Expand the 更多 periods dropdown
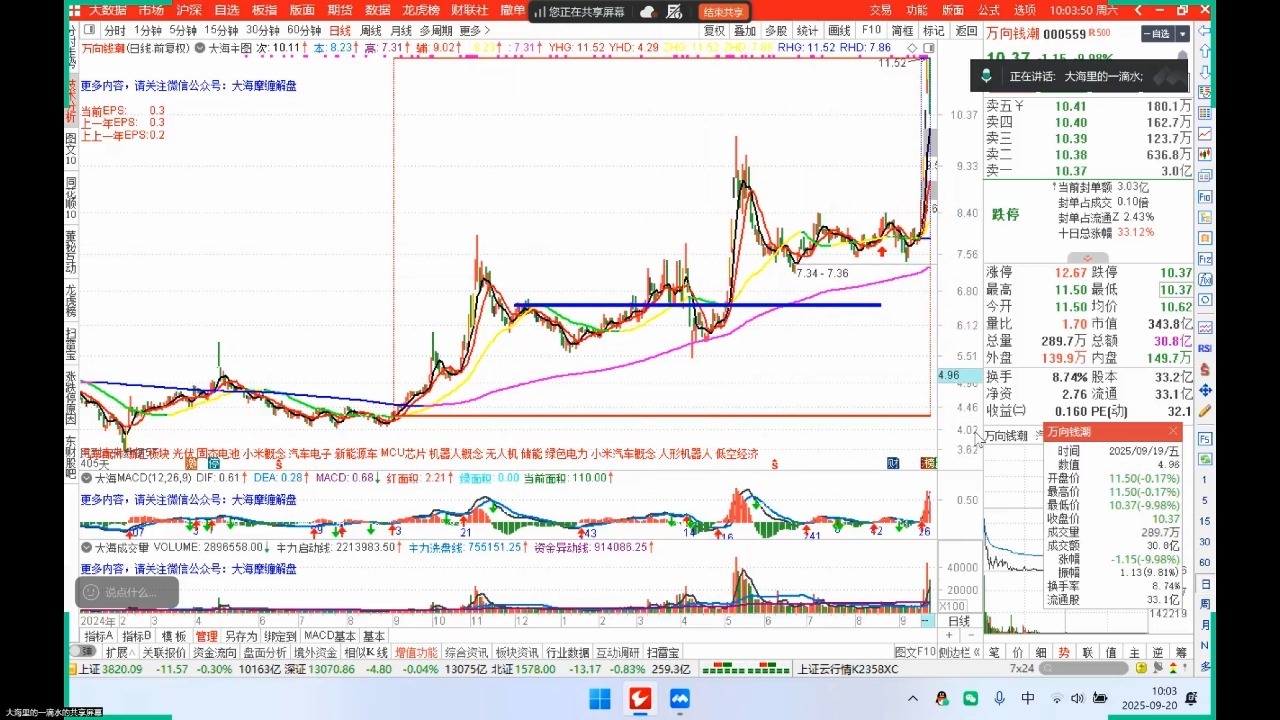 pyautogui.click(x=474, y=31)
